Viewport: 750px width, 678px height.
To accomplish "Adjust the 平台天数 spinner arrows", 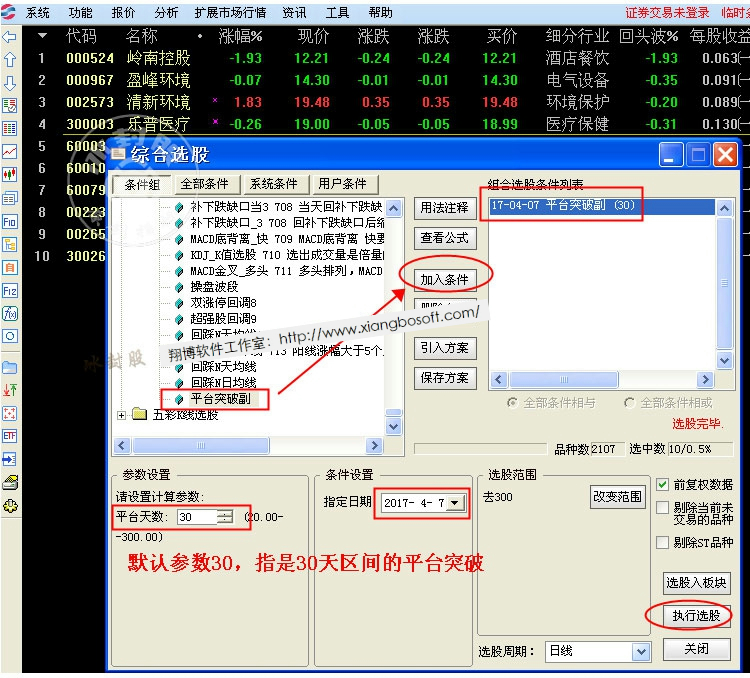I will 224,517.
